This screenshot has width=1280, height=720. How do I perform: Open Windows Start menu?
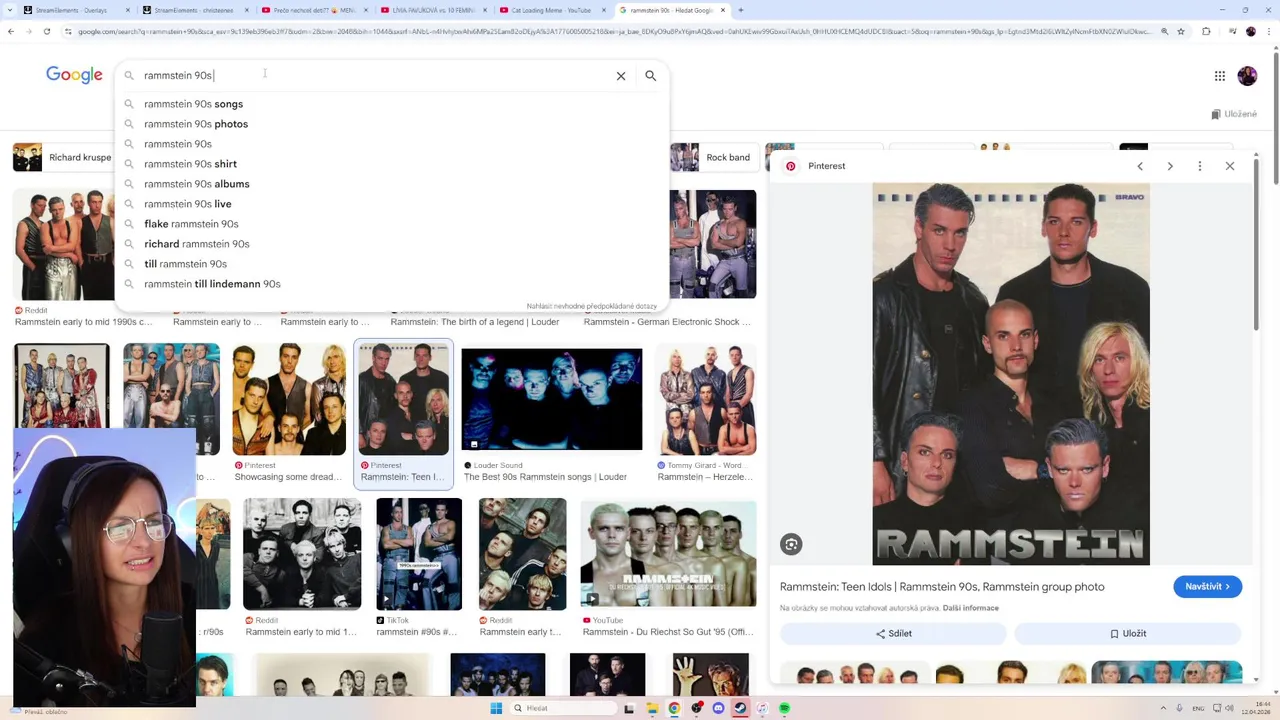[x=496, y=708]
